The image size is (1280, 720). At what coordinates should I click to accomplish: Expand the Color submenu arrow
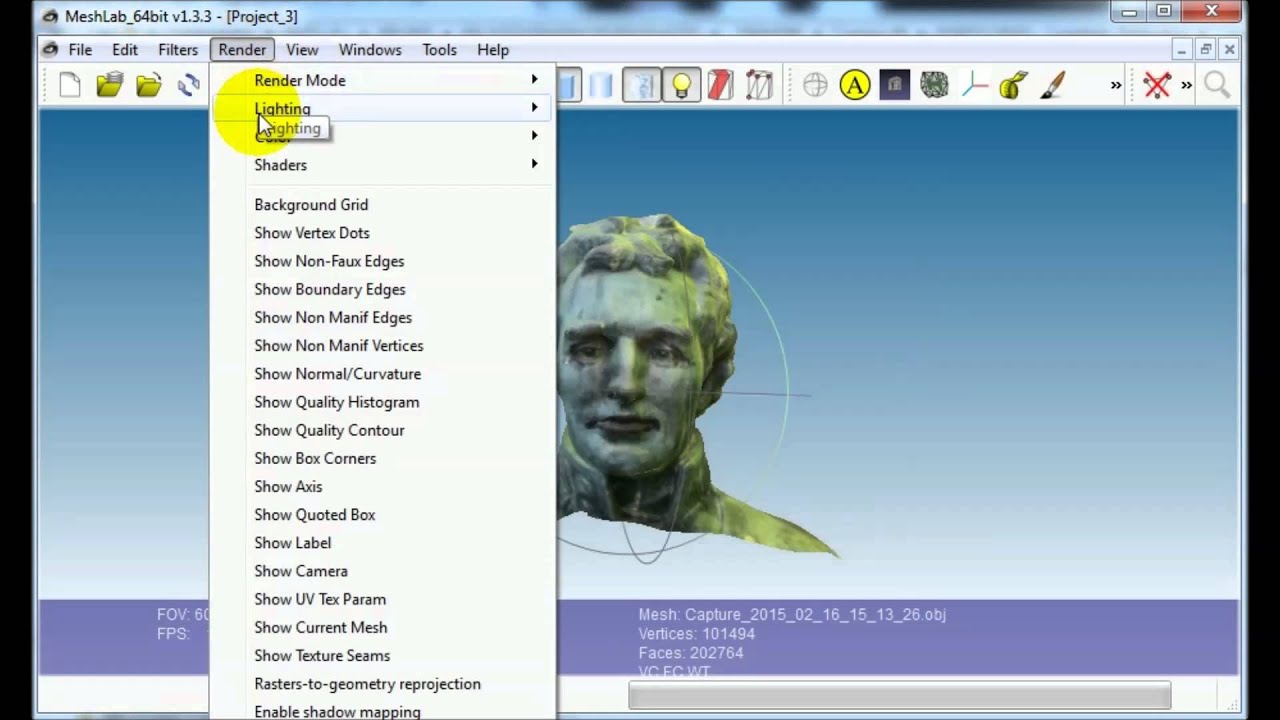[534, 135]
